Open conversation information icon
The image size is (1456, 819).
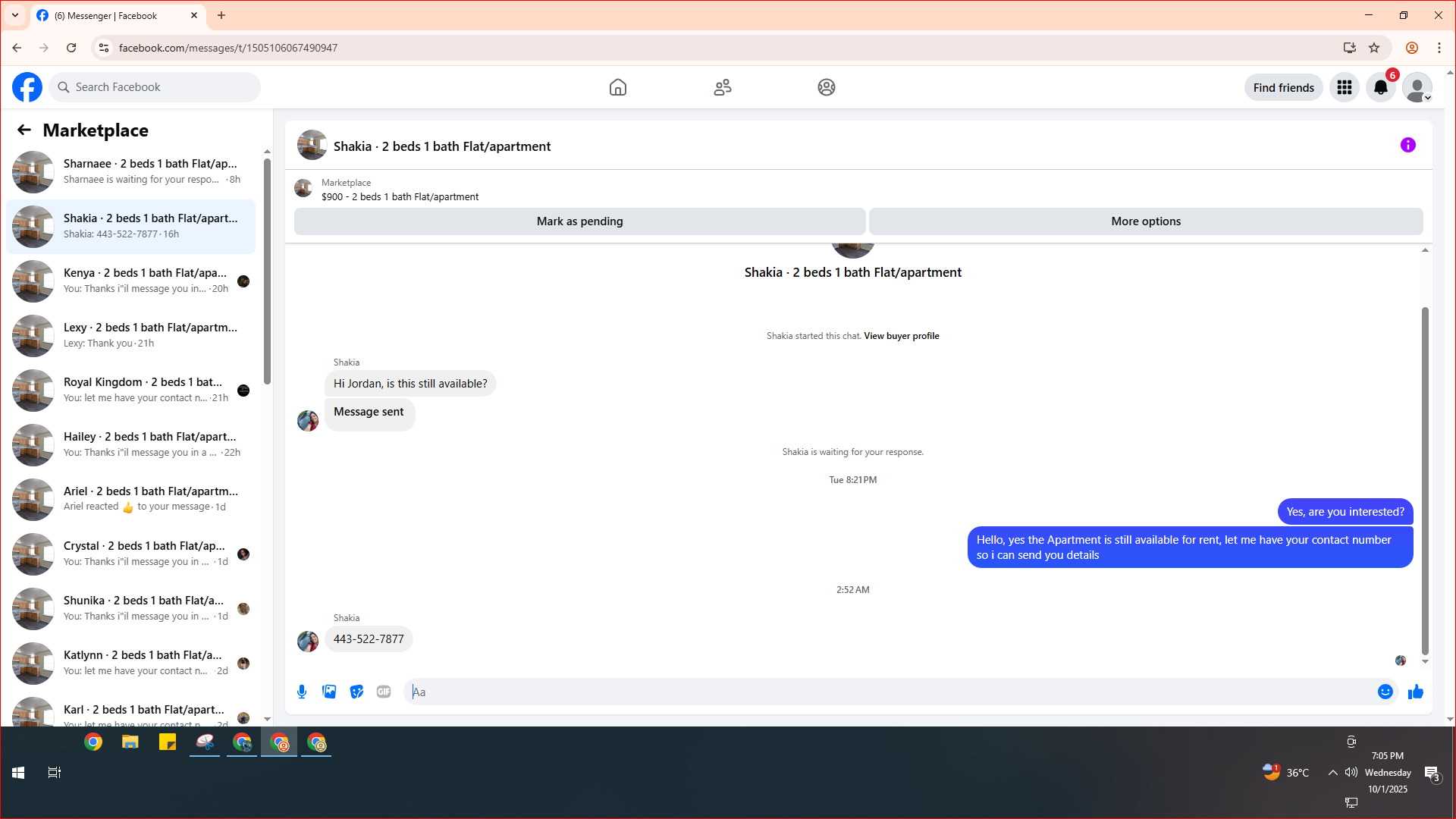click(1408, 145)
